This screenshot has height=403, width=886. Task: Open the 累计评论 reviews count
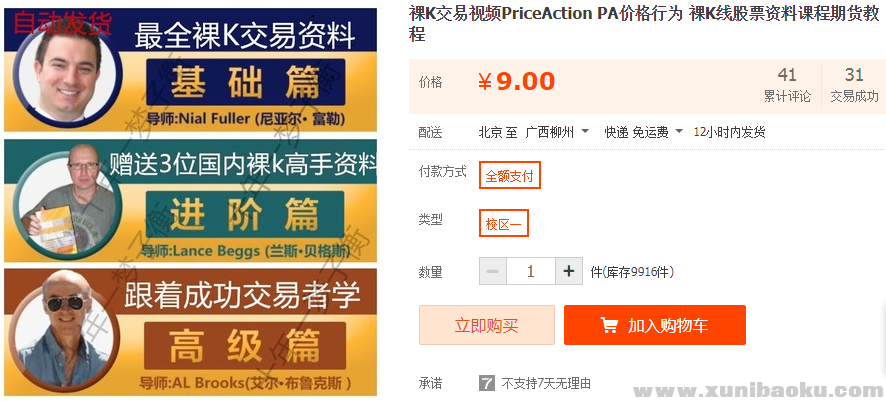coord(787,85)
